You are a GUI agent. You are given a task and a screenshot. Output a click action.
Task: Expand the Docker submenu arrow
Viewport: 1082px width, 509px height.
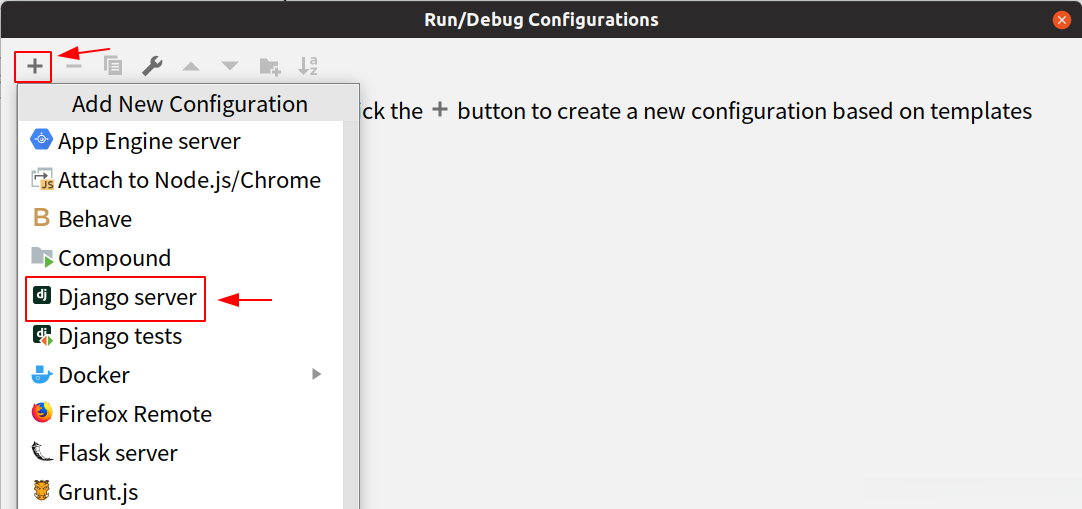tap(316, 375)
